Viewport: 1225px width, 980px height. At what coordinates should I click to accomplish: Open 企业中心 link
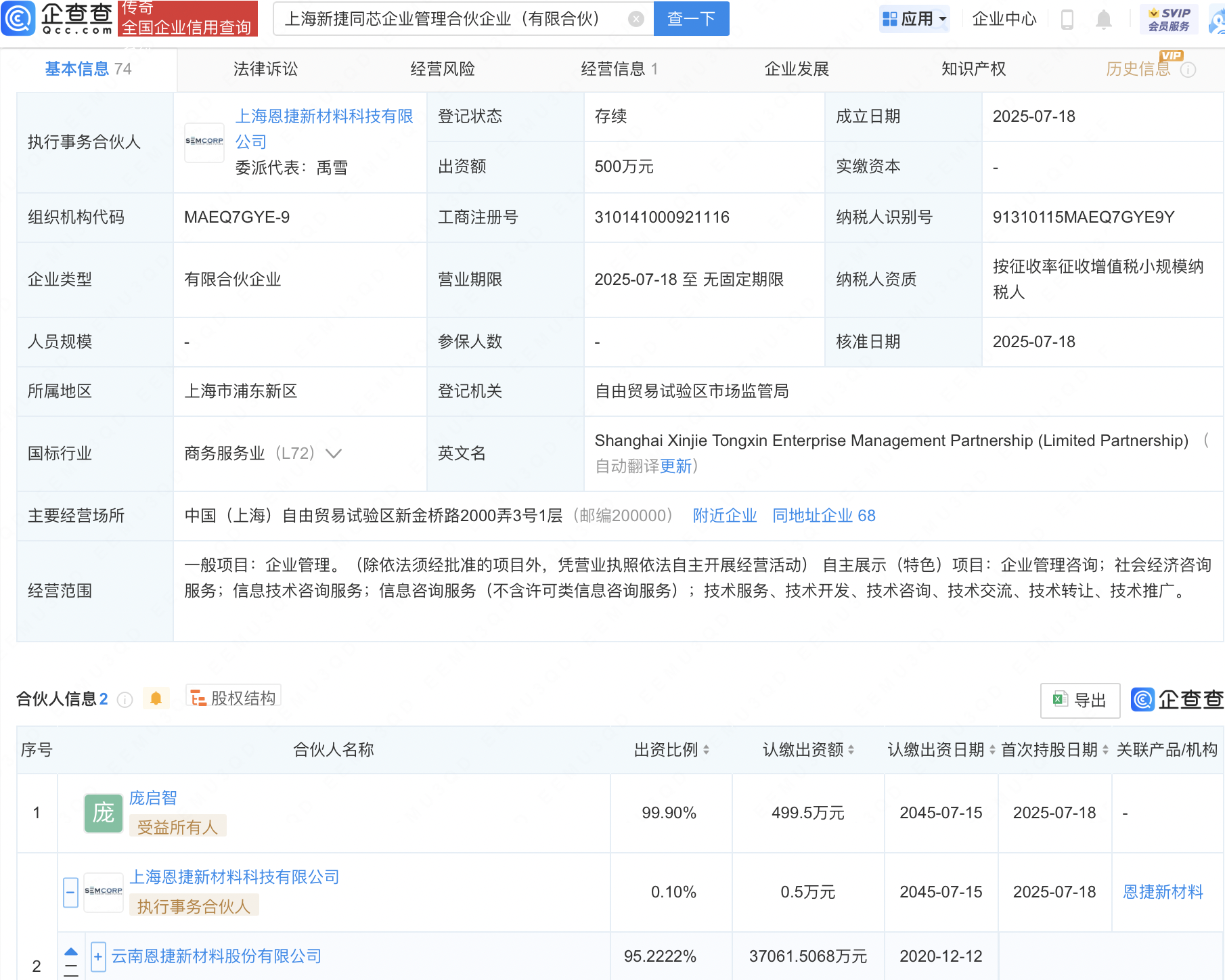pos(1004,19)
